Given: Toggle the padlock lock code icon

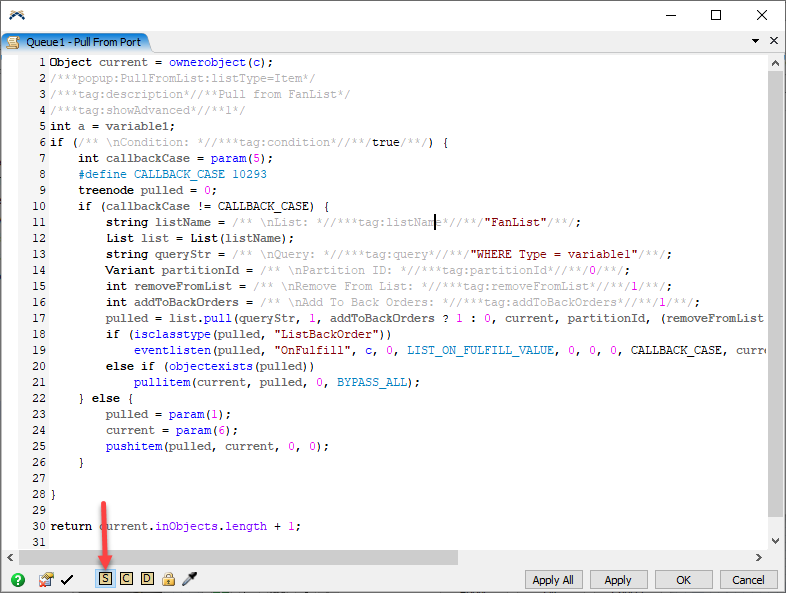Looking at the screenshot, I should (x=168, y=579).
